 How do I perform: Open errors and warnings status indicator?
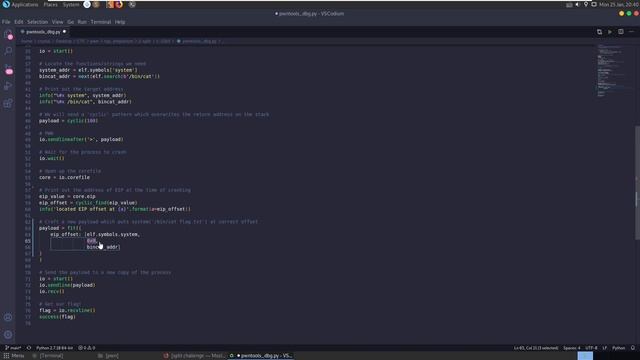pos(87,348)
